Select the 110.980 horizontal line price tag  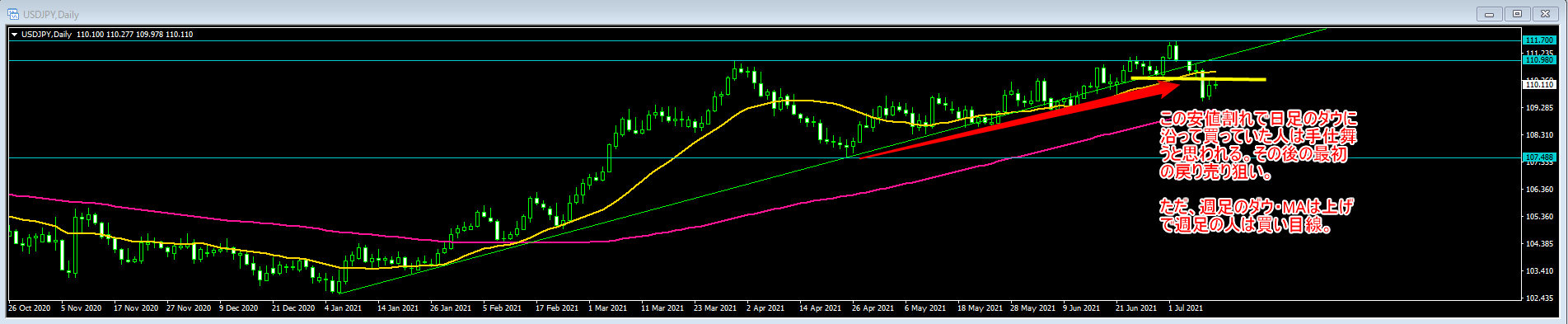pyautogui.click(x=1538, y=60)
